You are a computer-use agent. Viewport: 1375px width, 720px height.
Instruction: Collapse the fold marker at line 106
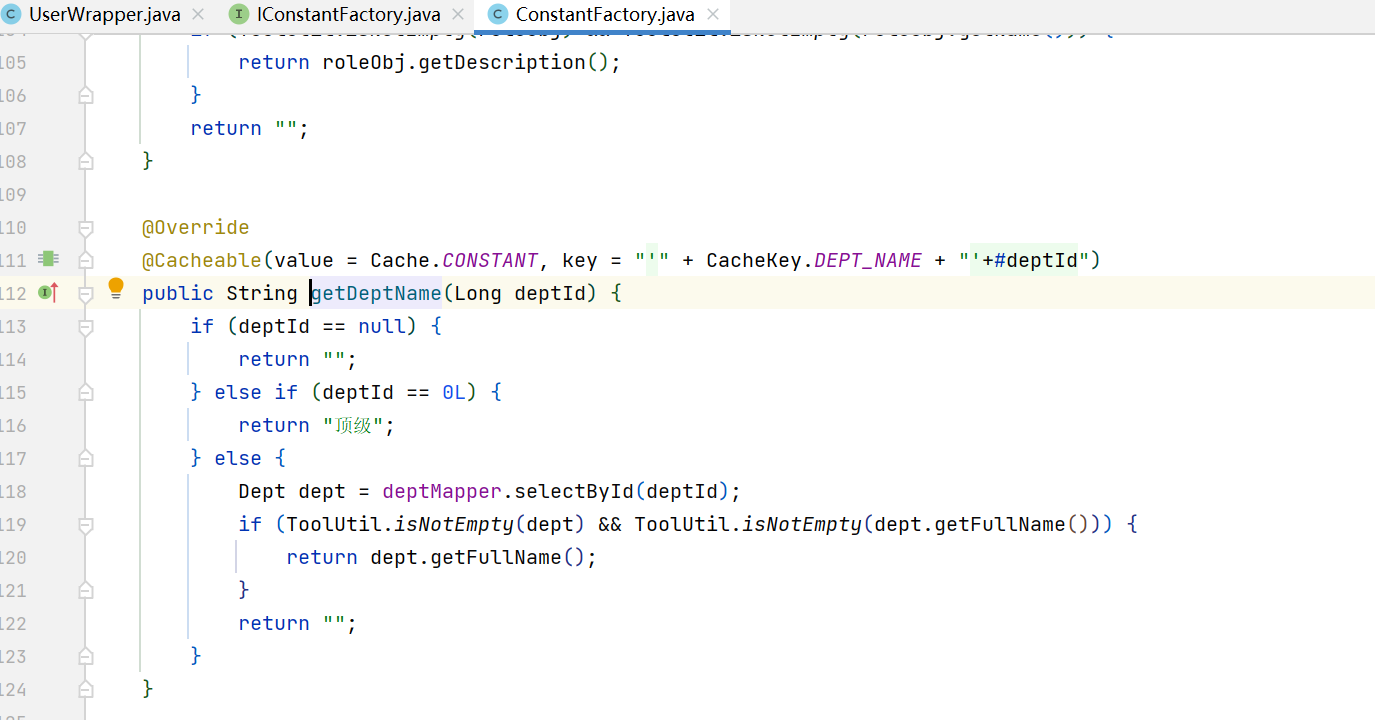(x=85, y=95)
